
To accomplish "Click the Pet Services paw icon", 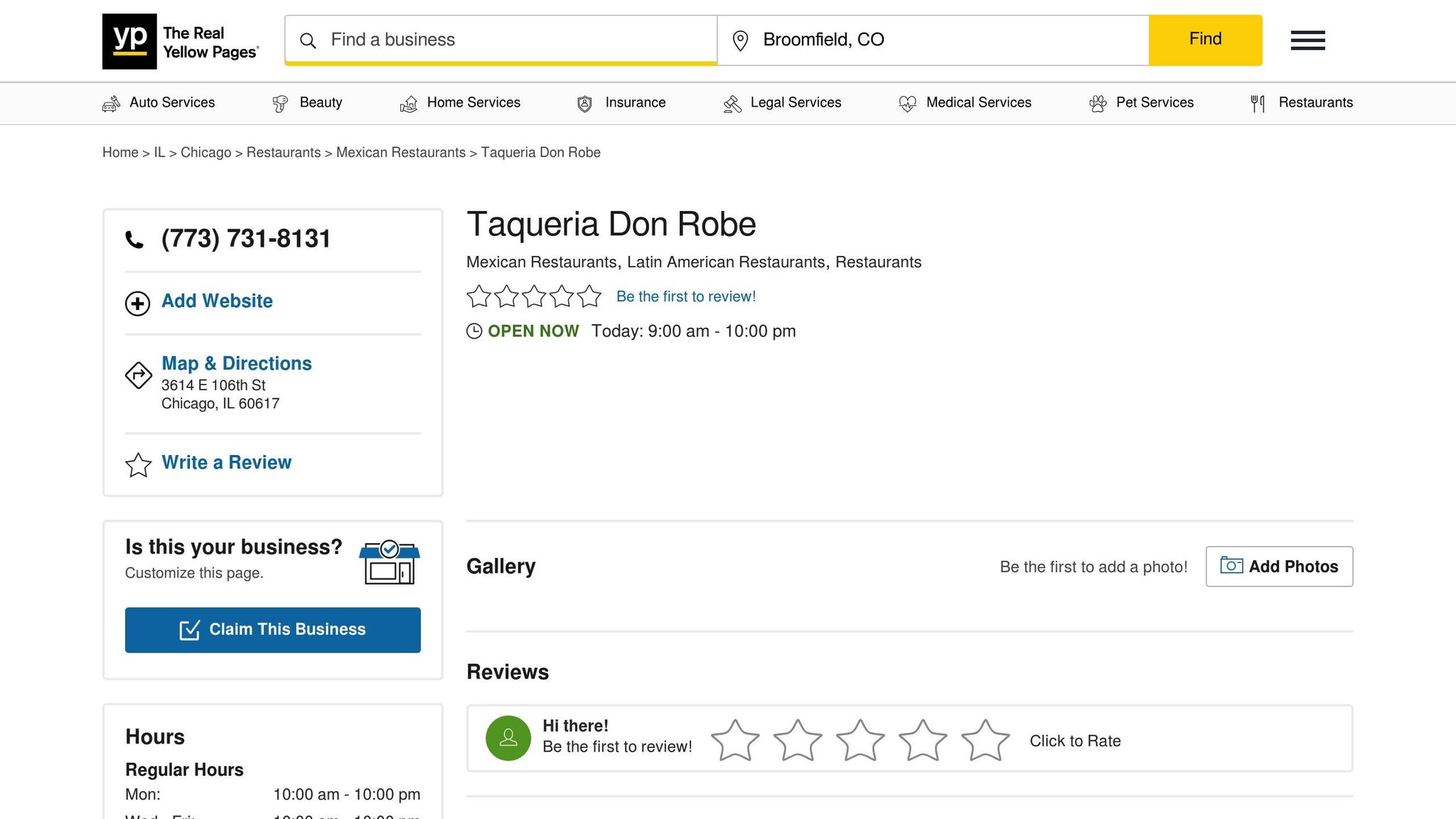I will [1098, 104].
